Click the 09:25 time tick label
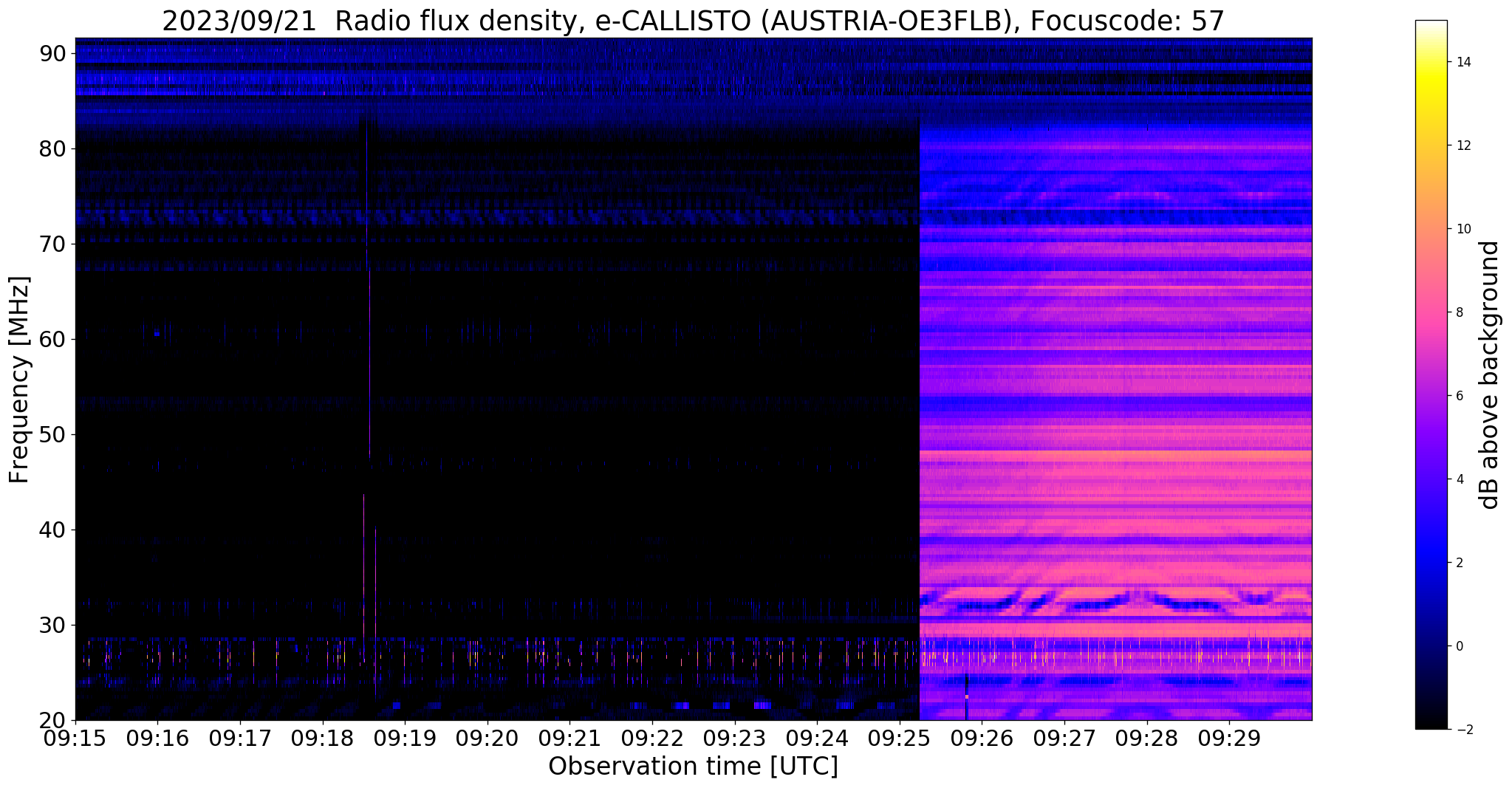1512x788 pixels. coord(900,739)
